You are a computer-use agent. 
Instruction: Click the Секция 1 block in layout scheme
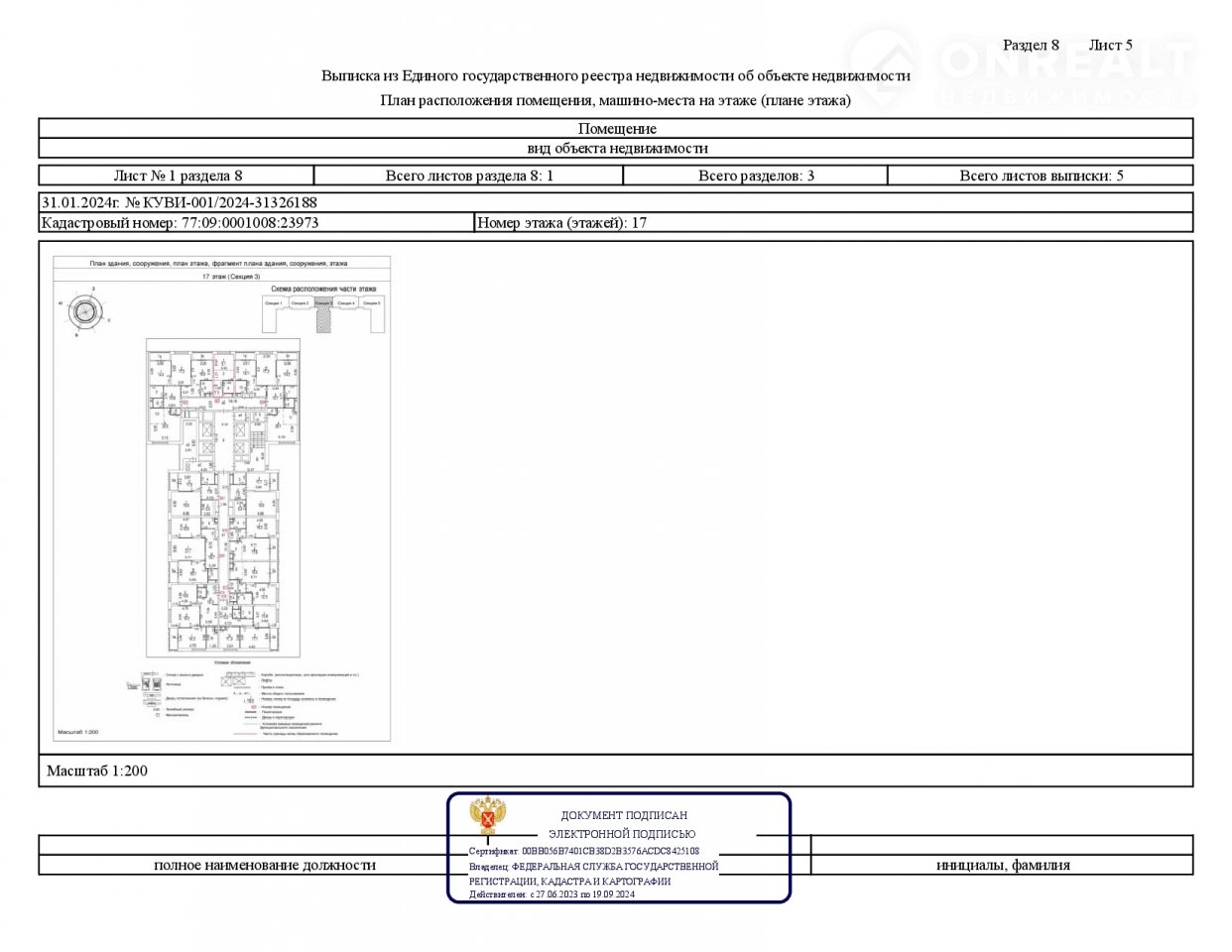point(274,303)
